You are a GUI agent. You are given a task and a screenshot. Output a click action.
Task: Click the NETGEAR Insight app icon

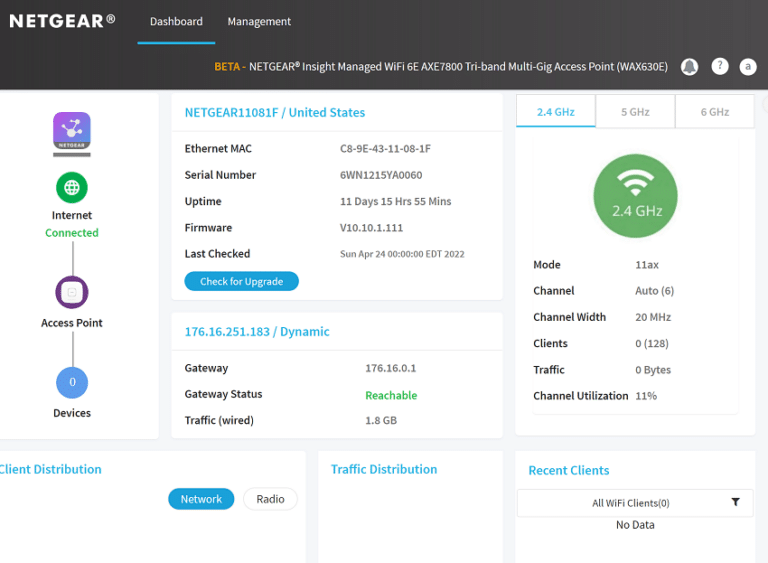[x=72, y=131]
